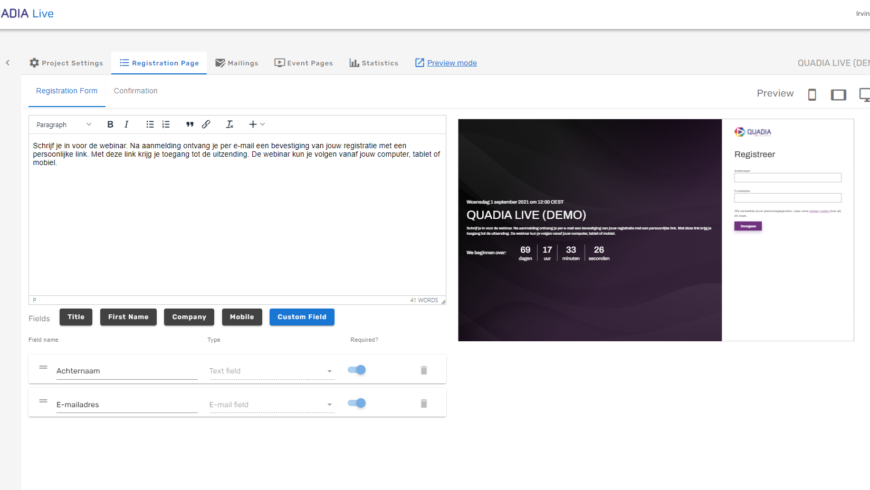870x490 pixels.
Task: Click the drag handle of the Achternaam row
Action: [43, 367]
